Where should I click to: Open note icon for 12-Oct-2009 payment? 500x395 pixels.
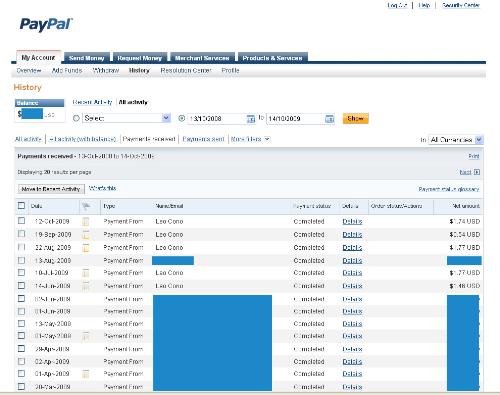click(x=86, y=221)
